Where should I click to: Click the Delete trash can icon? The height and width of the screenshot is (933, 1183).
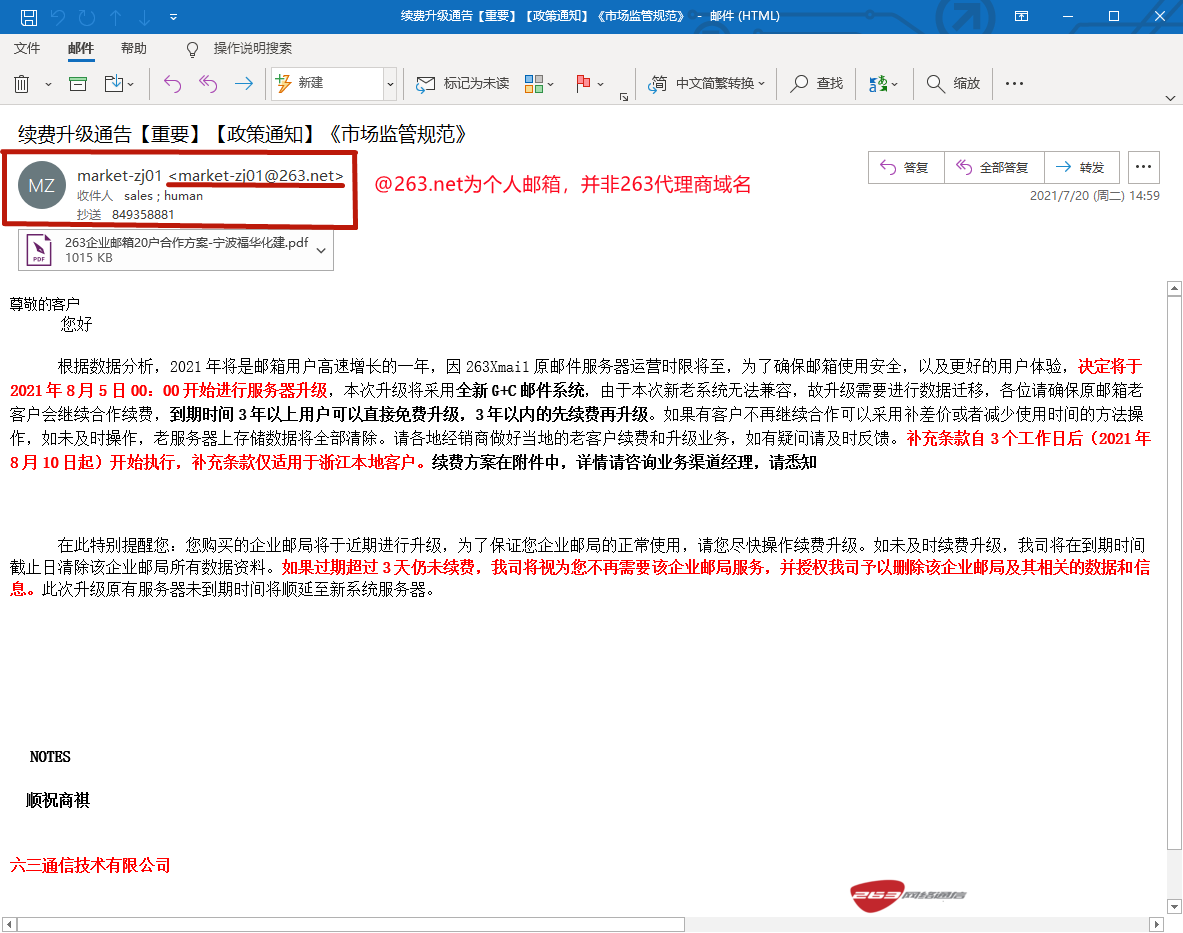click(x=21, y=84)
